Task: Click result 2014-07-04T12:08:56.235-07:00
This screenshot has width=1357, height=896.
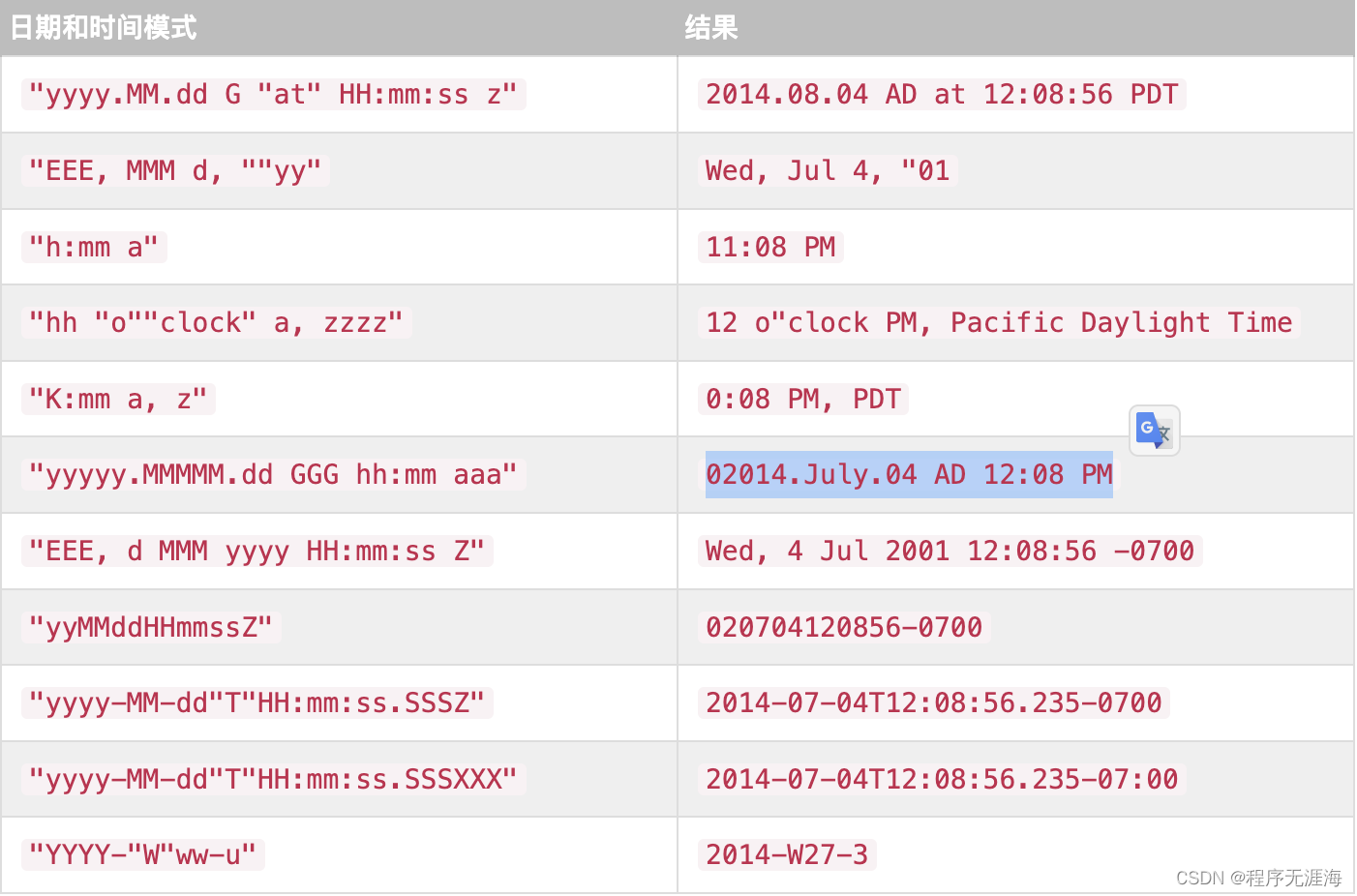Action: pos(942,779)
